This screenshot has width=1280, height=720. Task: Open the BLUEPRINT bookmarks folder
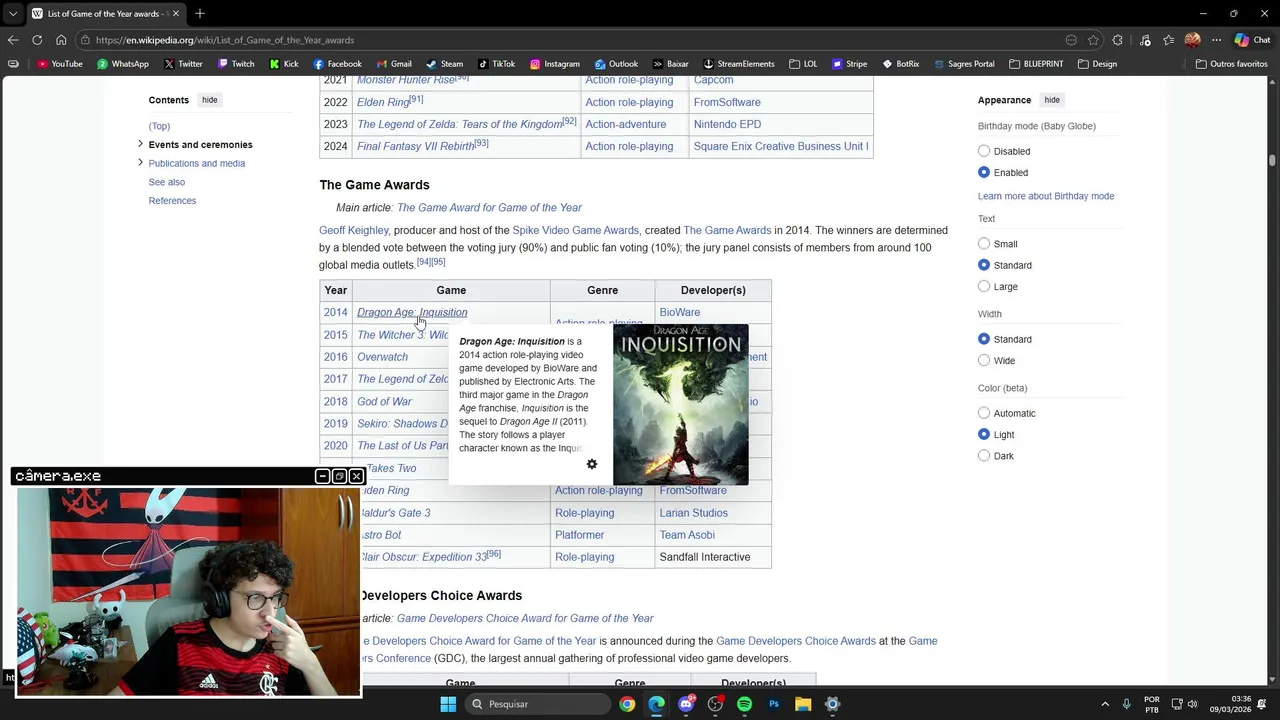(1036, 64)
